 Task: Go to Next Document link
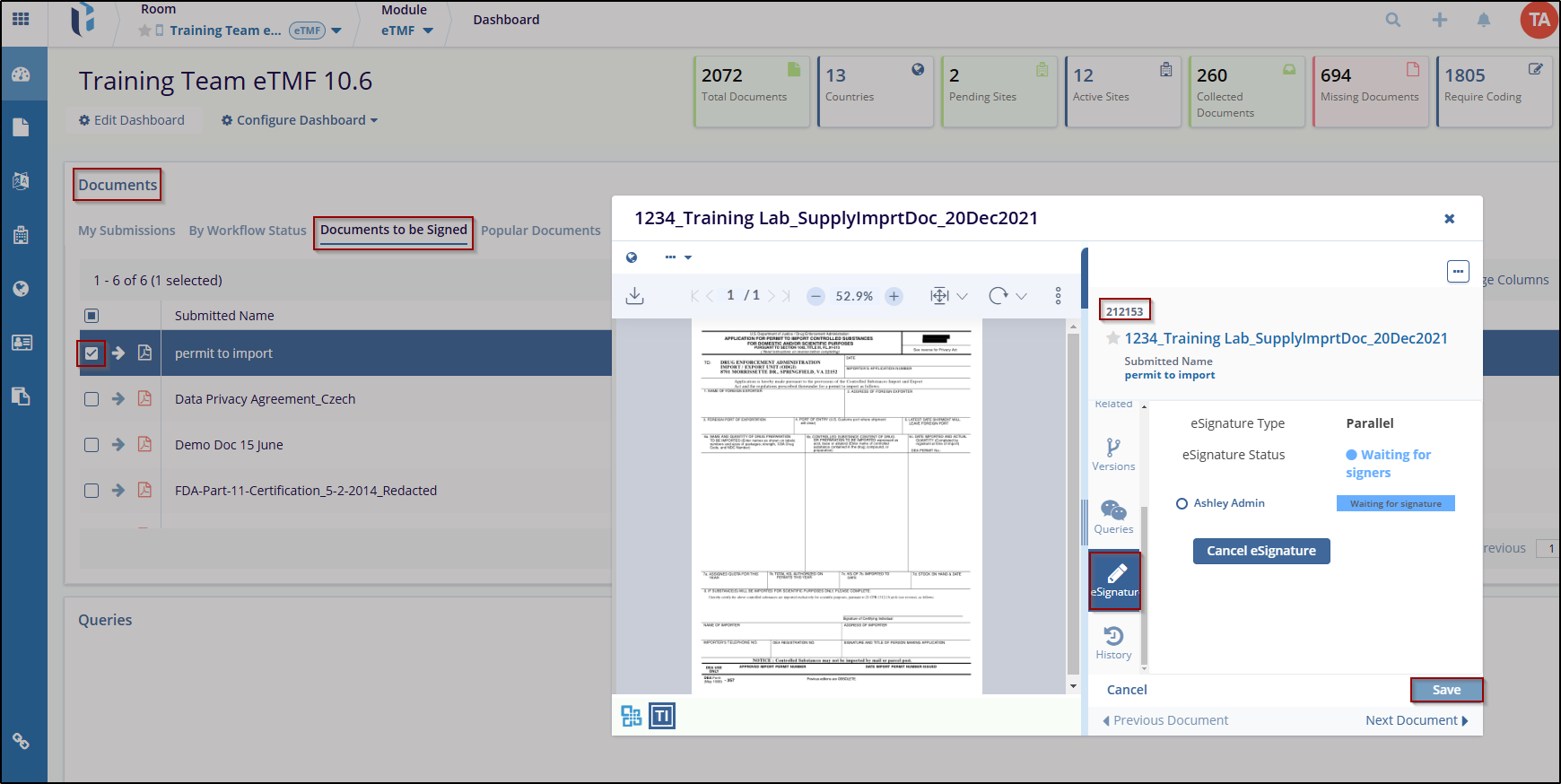tap(1416, 720)
